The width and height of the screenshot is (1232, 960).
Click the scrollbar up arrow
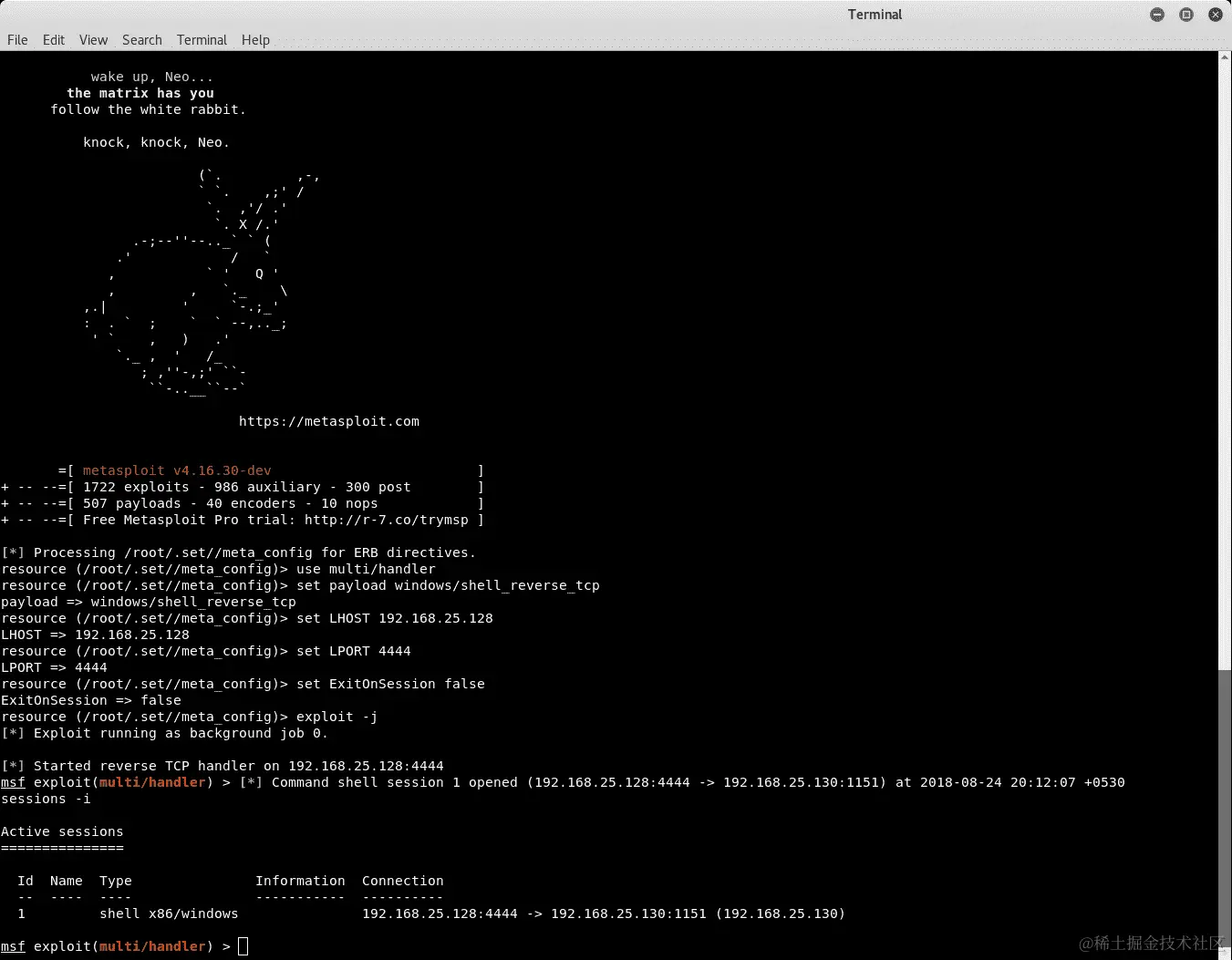(1225, 57)
